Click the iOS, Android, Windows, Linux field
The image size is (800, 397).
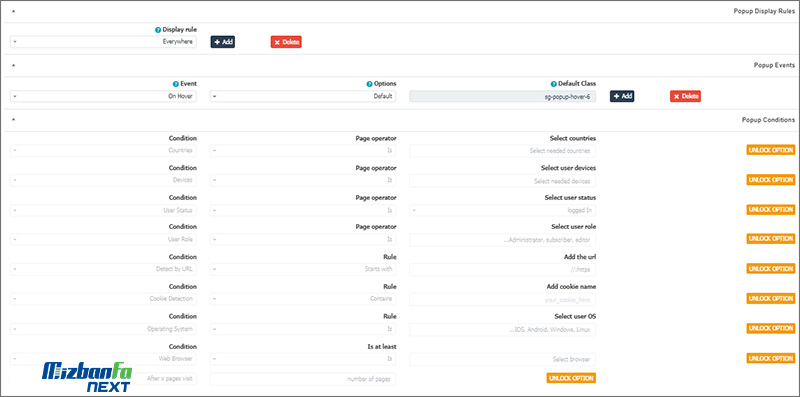(x=503, y=330)
